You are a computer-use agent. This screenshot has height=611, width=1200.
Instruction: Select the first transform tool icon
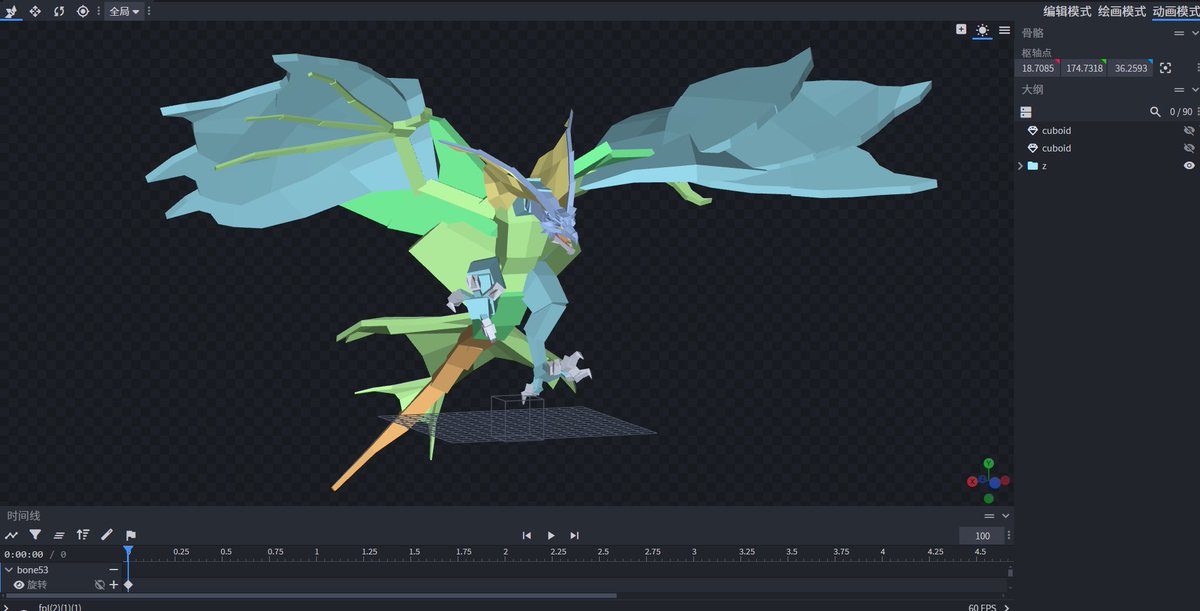[12, 11]
